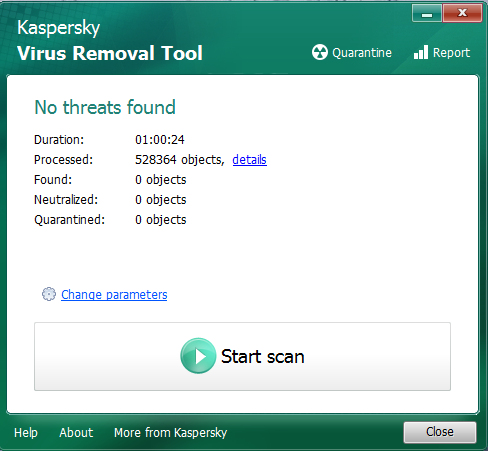
Task: Click the green play icon
Action: click(198, 356)
